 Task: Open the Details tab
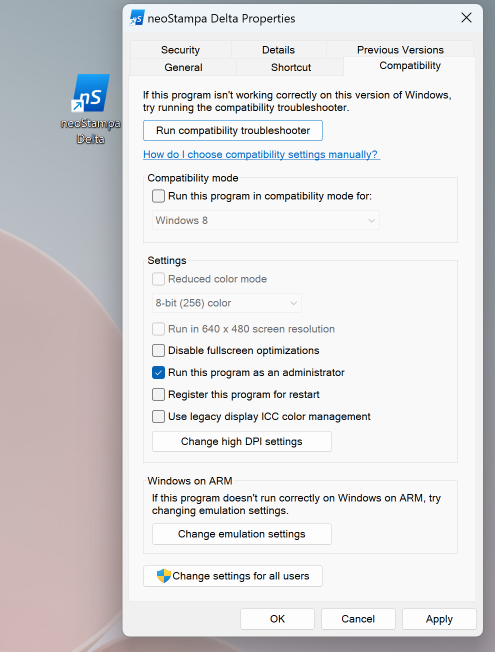278,50
